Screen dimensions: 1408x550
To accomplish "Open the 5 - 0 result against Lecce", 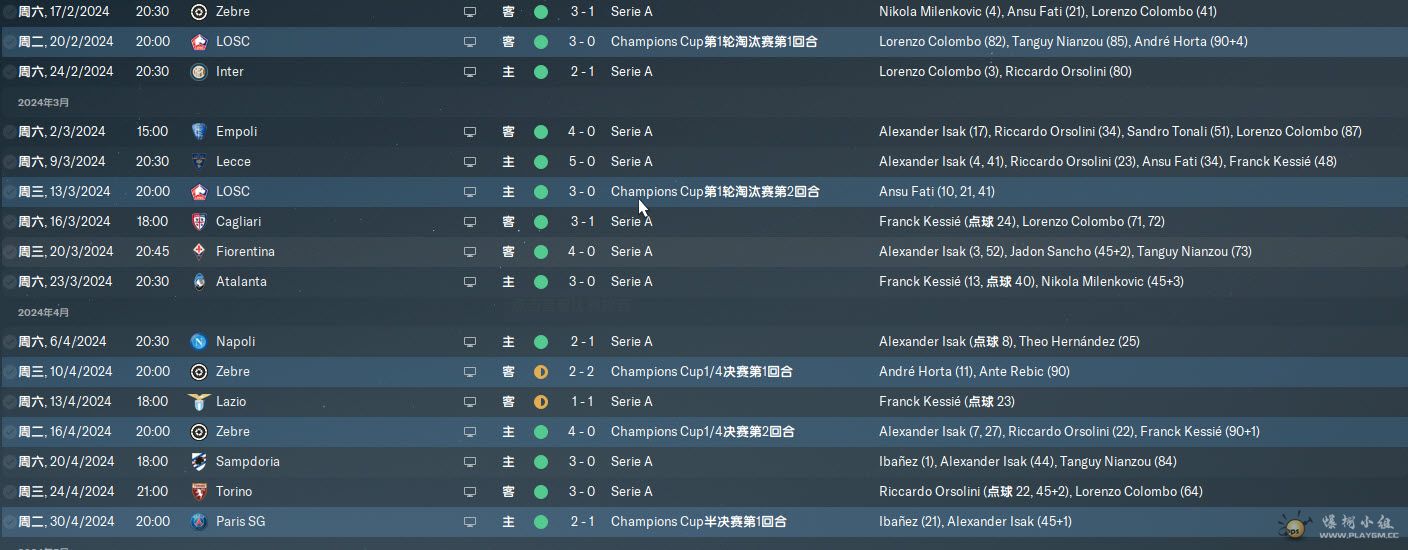I will pos(582,162).
